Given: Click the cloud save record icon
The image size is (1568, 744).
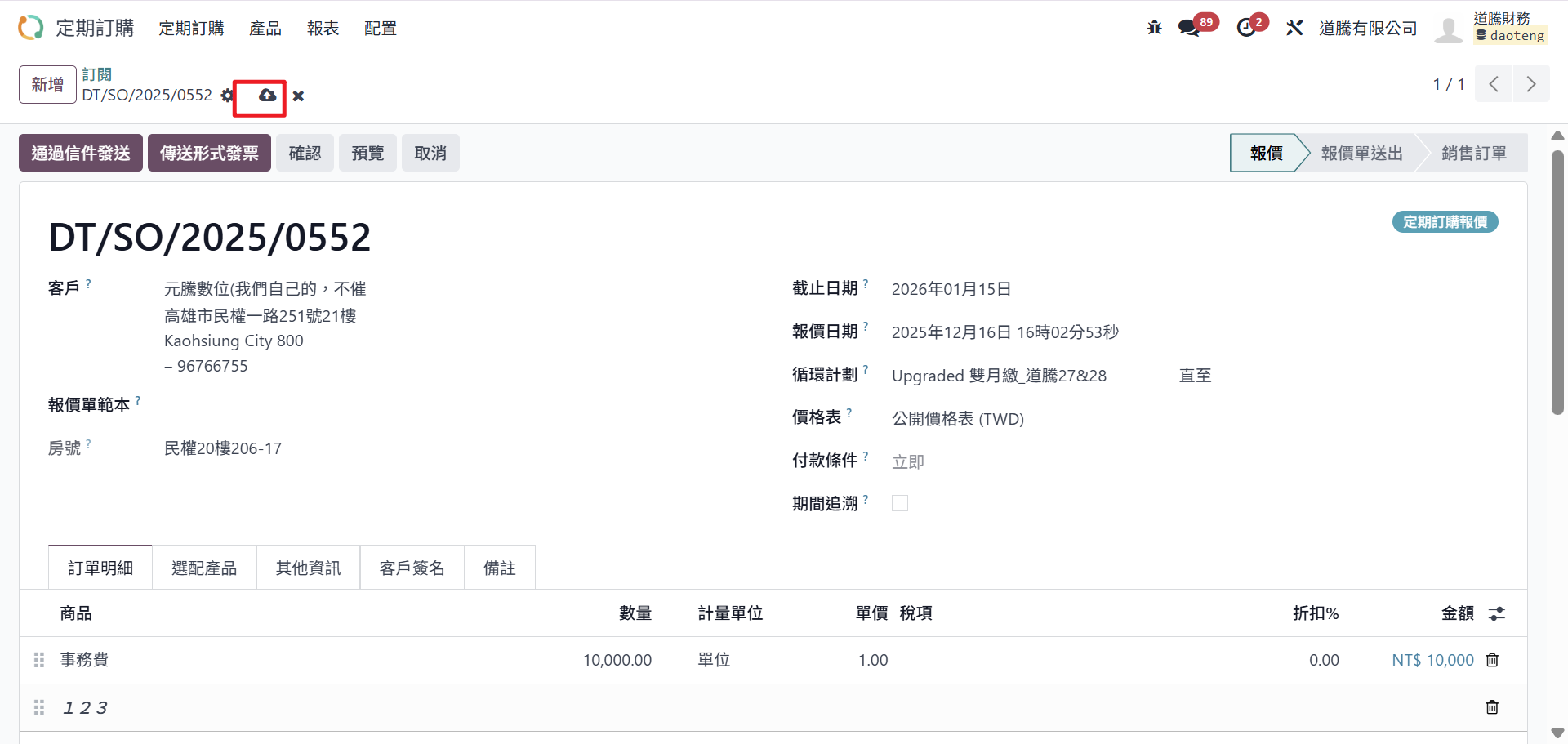Looking at the screenshot, I should click(267, 96).
